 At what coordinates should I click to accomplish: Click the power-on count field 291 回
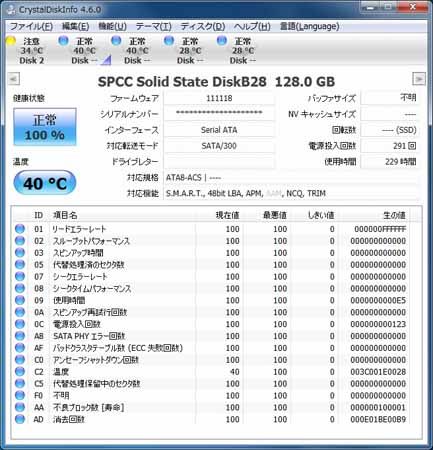point(389,146)
